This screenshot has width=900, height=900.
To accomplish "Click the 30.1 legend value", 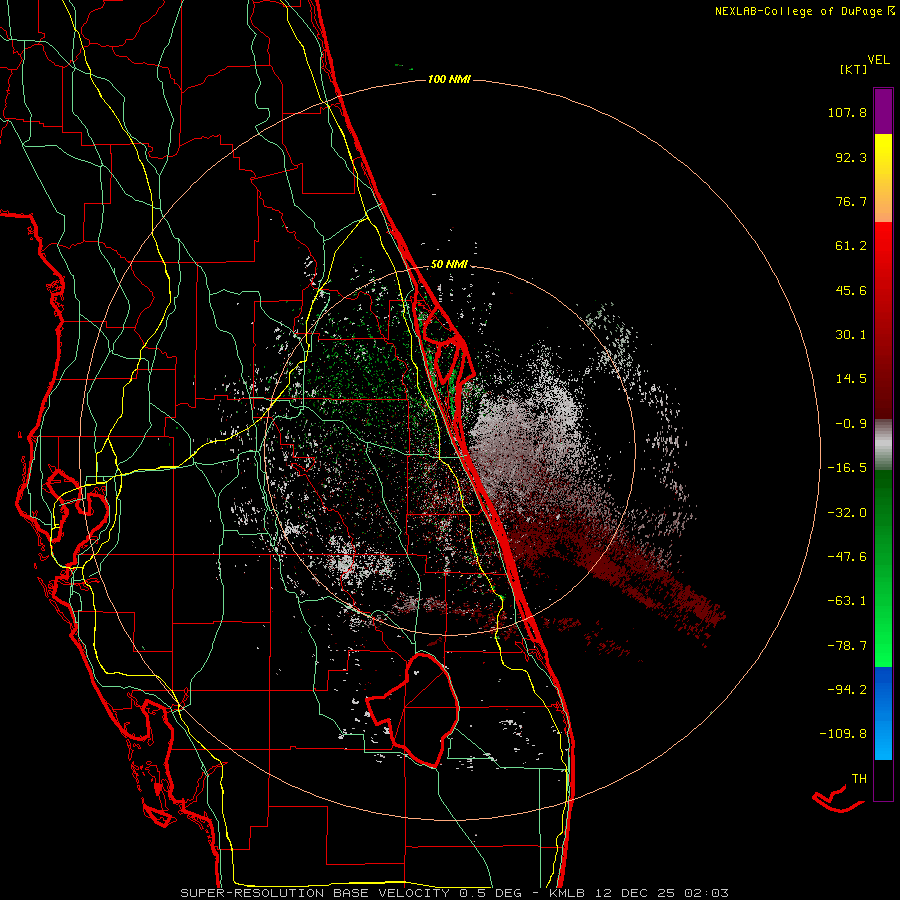I will pyautogui.click(x=851, y=335).
